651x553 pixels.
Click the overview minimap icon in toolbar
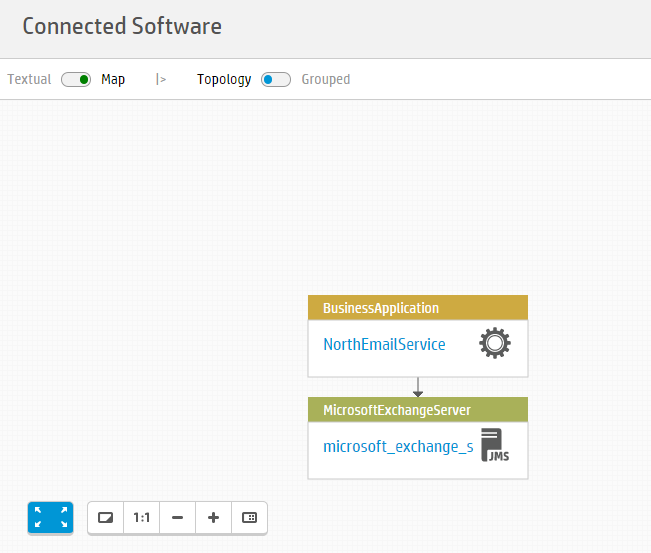click(249, 518)
